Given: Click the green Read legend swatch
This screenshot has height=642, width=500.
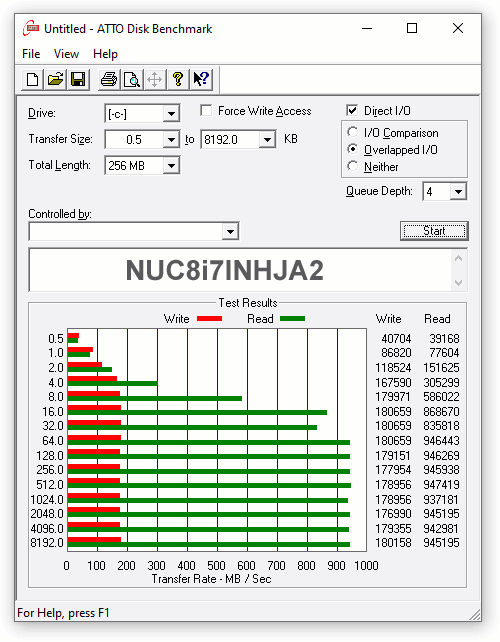Looking at the screenshot, I should [292, 319].
